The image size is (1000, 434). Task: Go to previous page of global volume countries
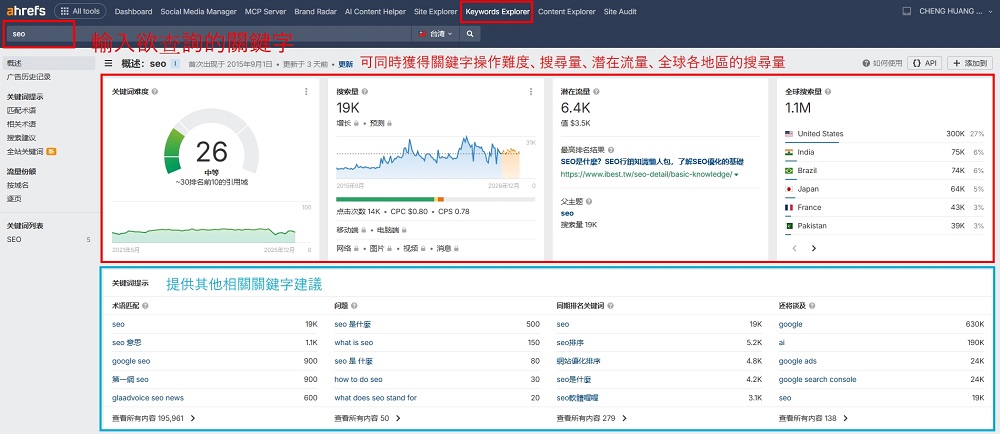click(x=794, y=249)
